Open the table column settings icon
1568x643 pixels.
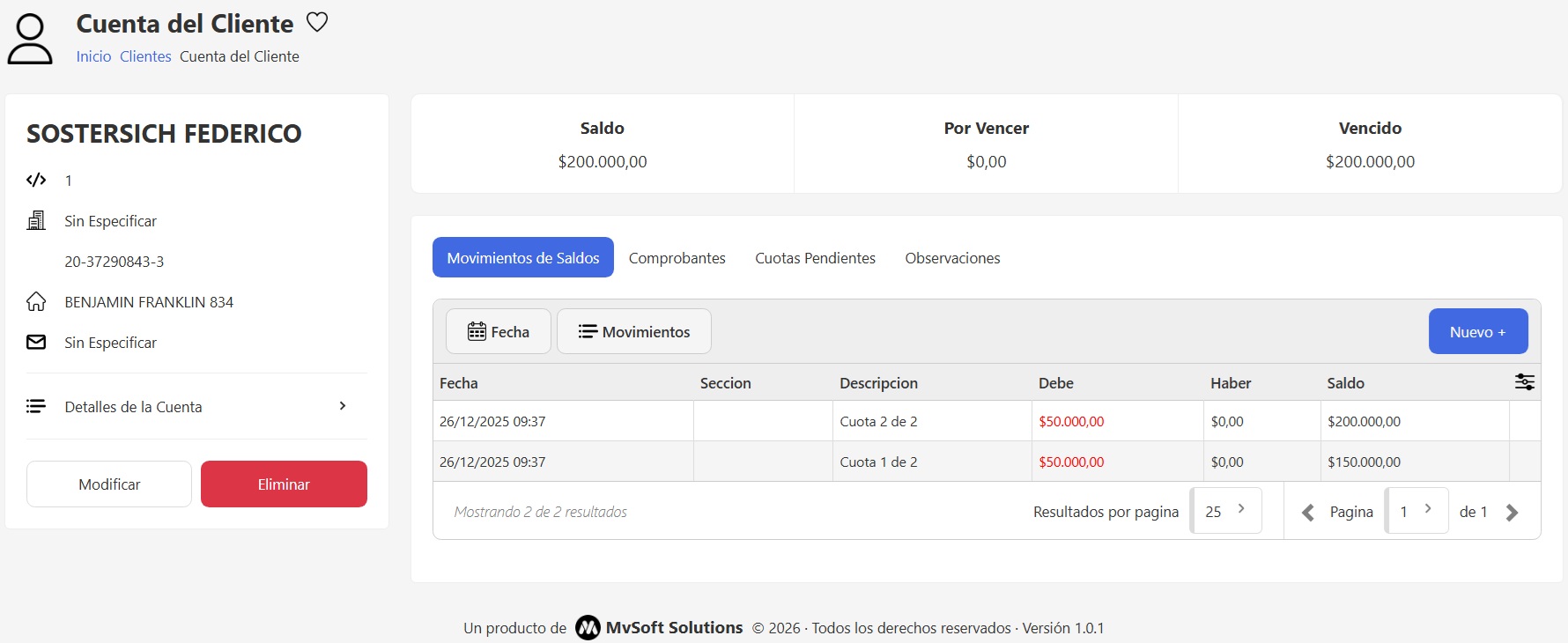point(1524,382)
